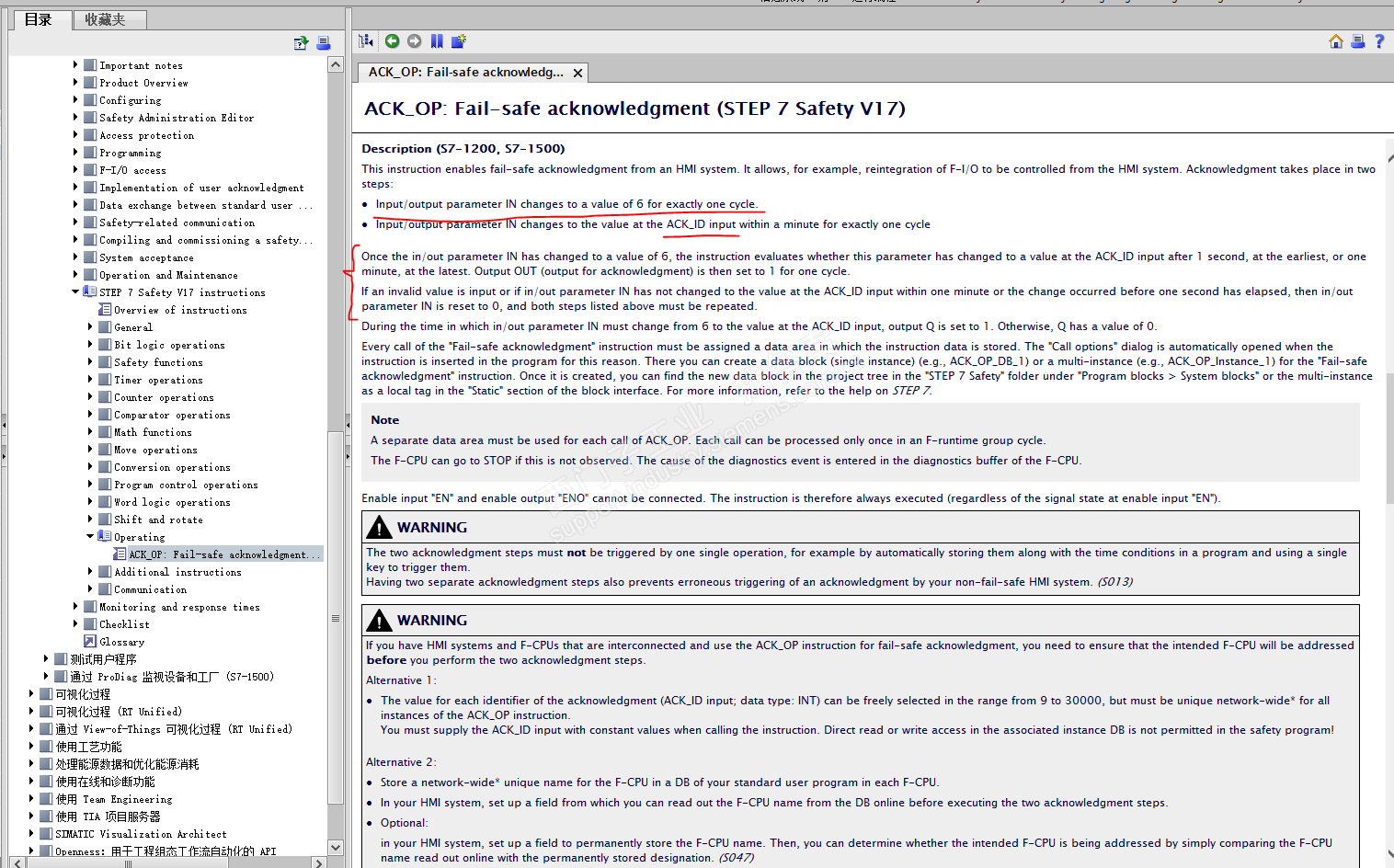Screen dimensions: 1394x868
Task: Select 处理能源数据和优化能源消耗 entry
Action: pyautogui.click(x=127, y=764)
